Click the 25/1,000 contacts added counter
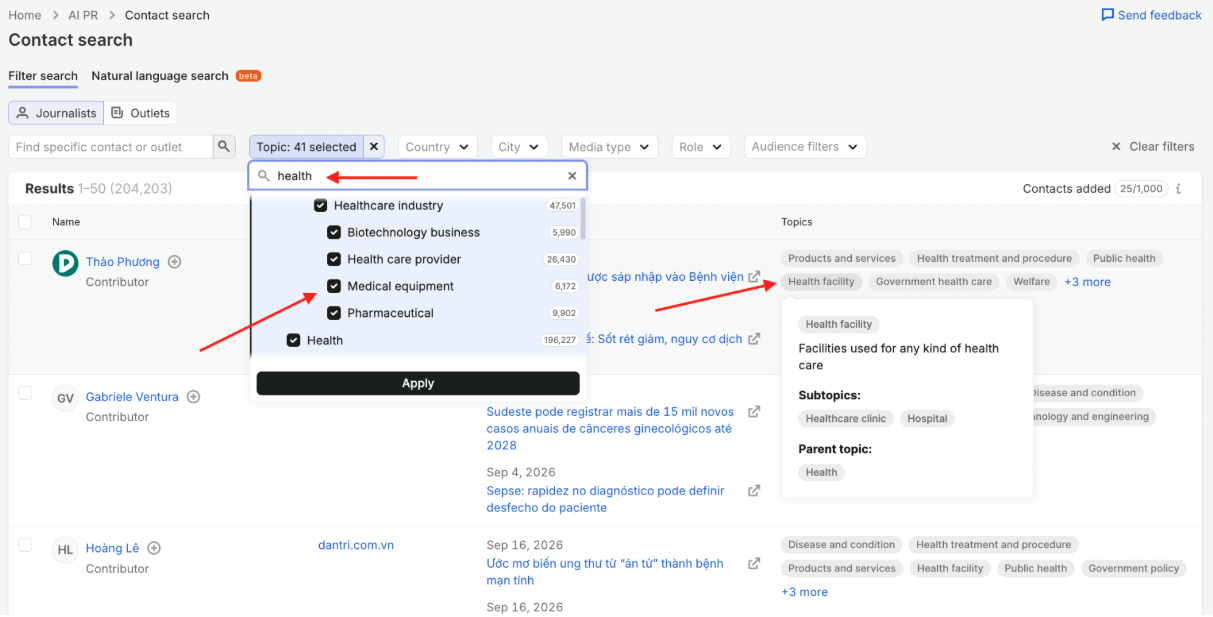1213x617 pixels. point(1143,189)
